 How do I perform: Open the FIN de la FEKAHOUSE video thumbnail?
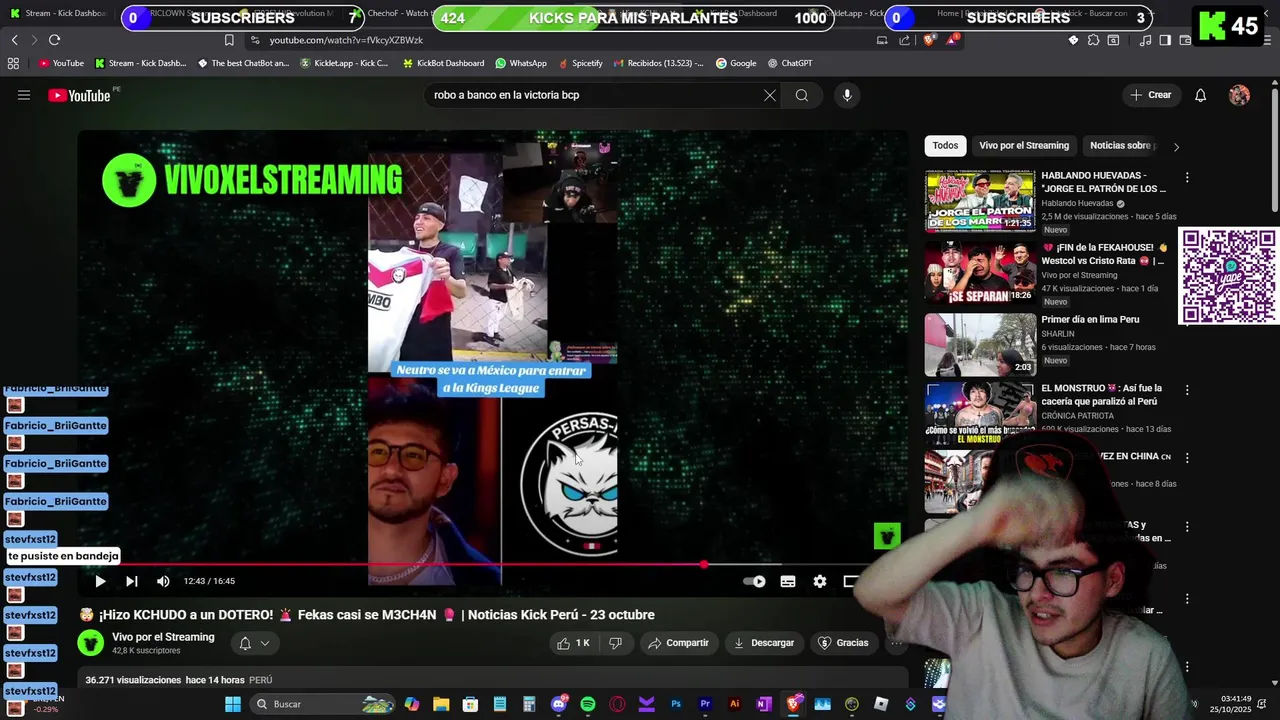point(980,273)
